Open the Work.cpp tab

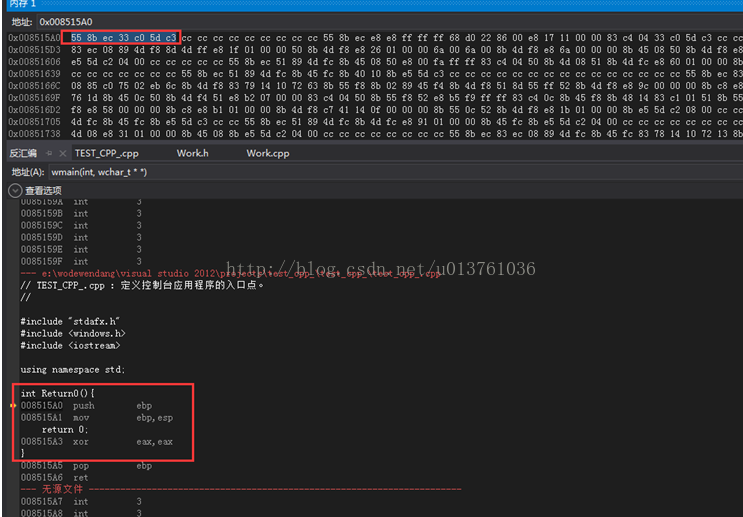click(x=268, y=154)
